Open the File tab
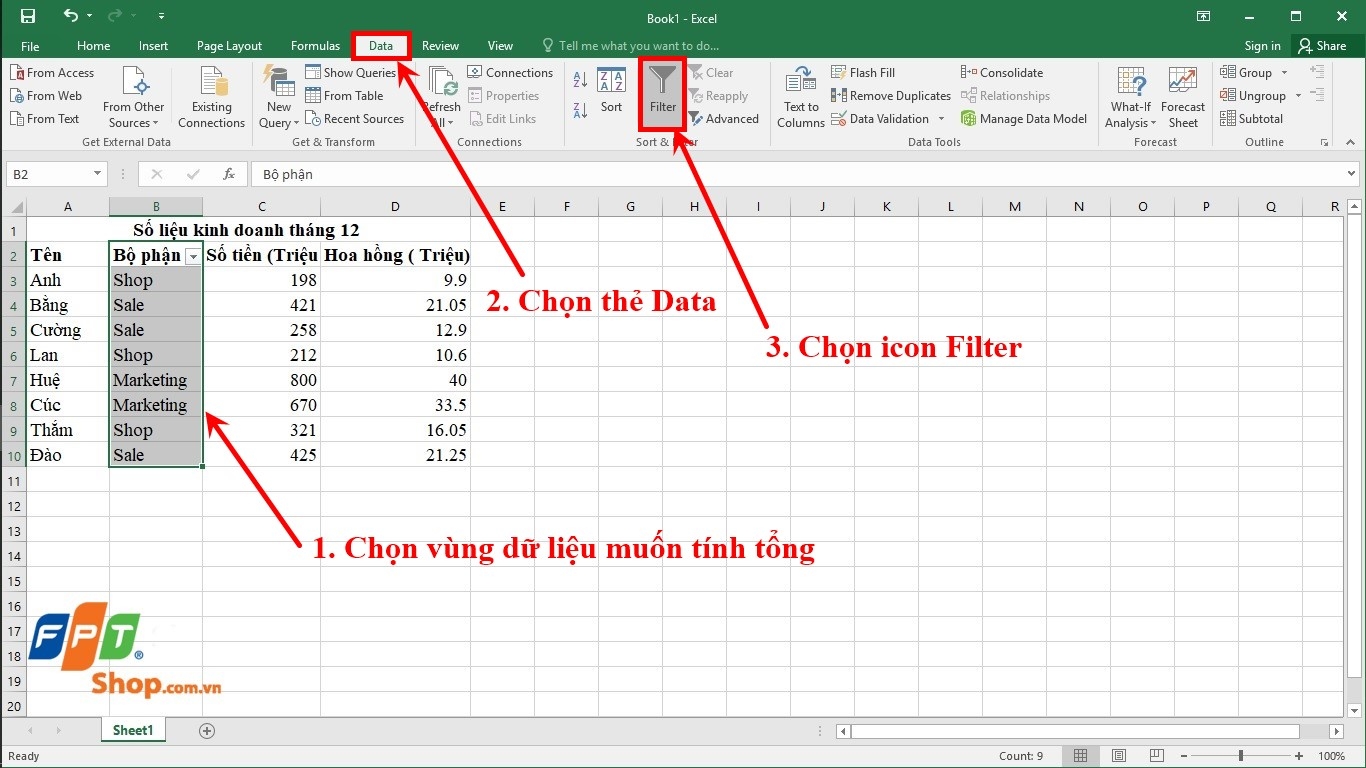The width and height of the screenshot is (1366, 768). point(30,46)
